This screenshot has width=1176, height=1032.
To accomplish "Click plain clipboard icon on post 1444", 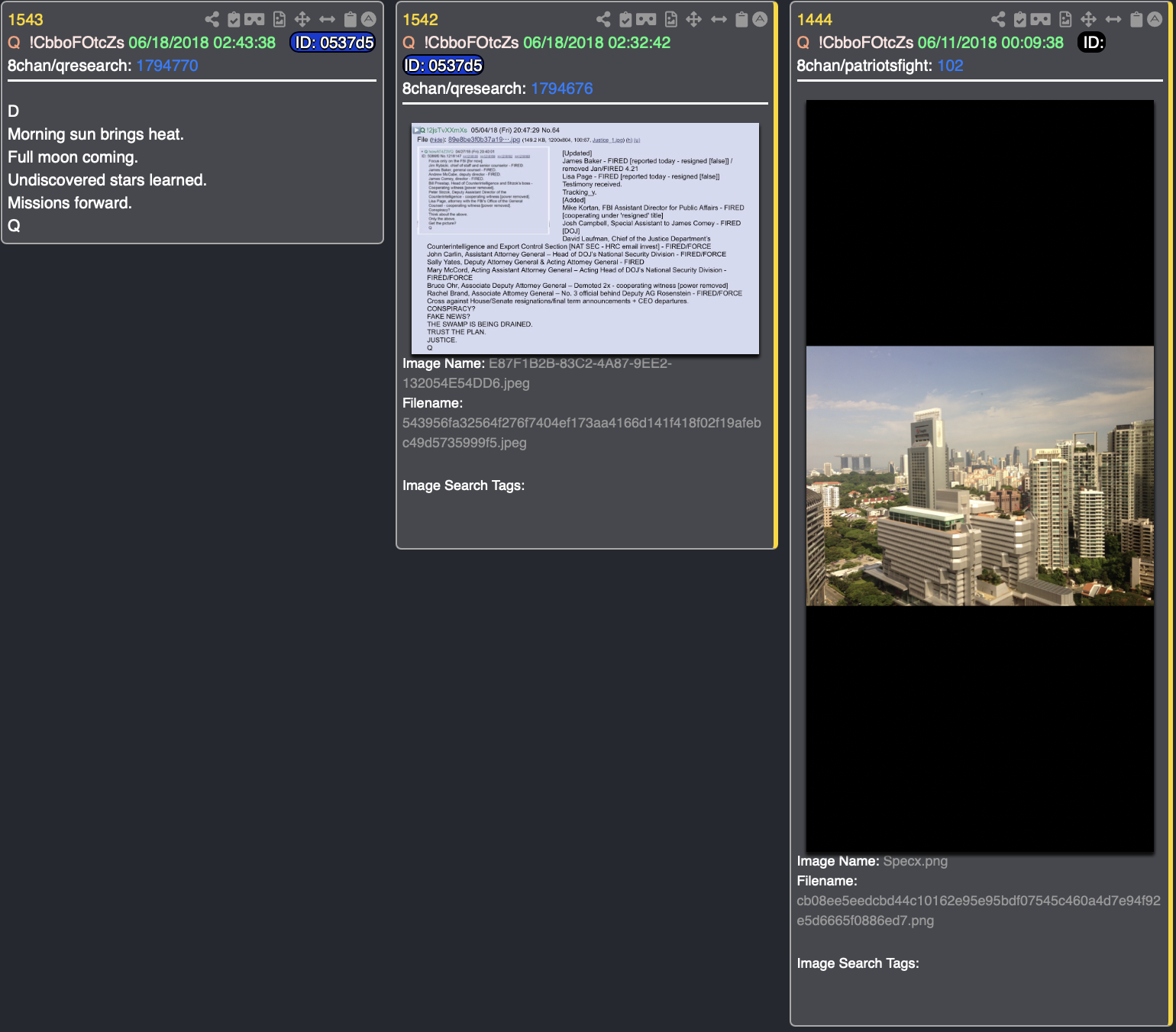I will (1136, 19).
